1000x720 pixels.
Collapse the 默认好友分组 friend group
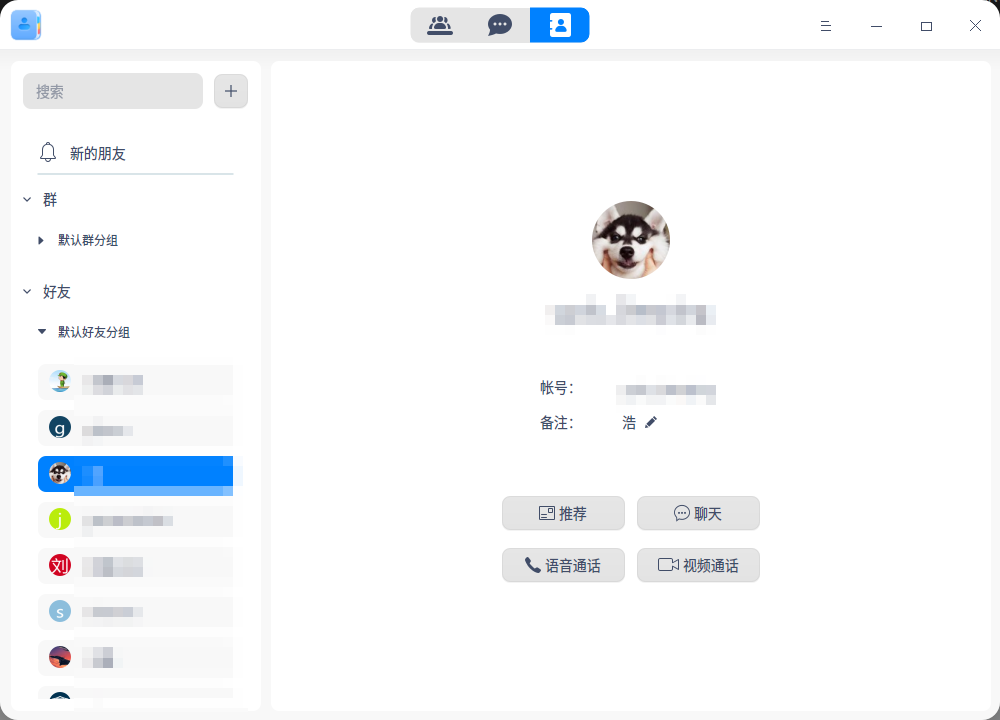coord(43,332)
